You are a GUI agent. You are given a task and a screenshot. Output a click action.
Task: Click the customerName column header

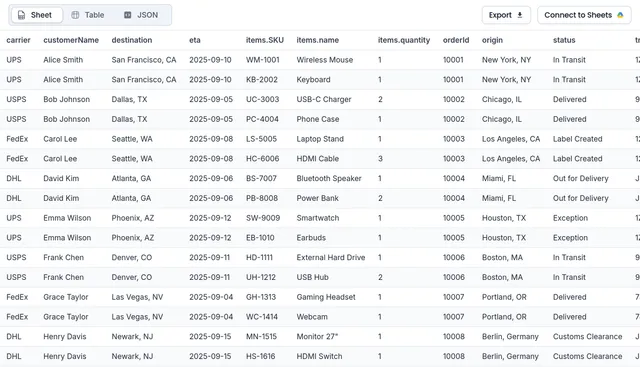[x=71, y=40]
